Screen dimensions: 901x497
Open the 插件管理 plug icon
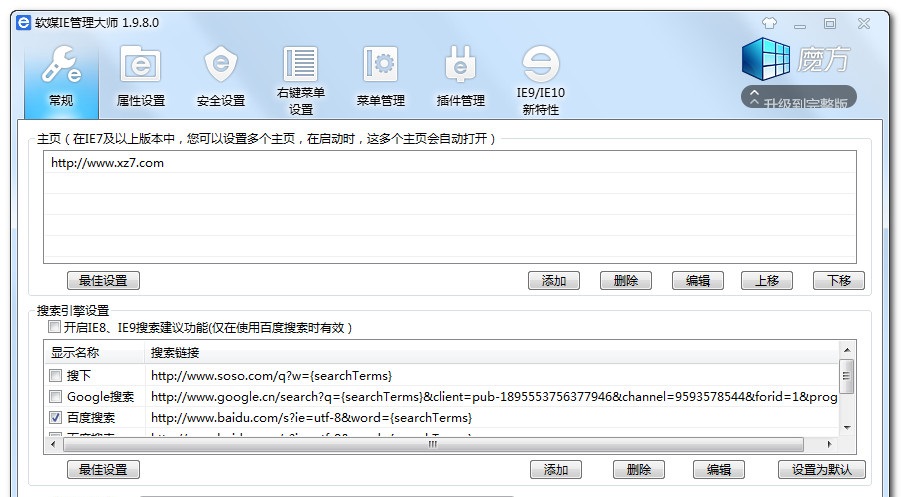tap(460, 64)
